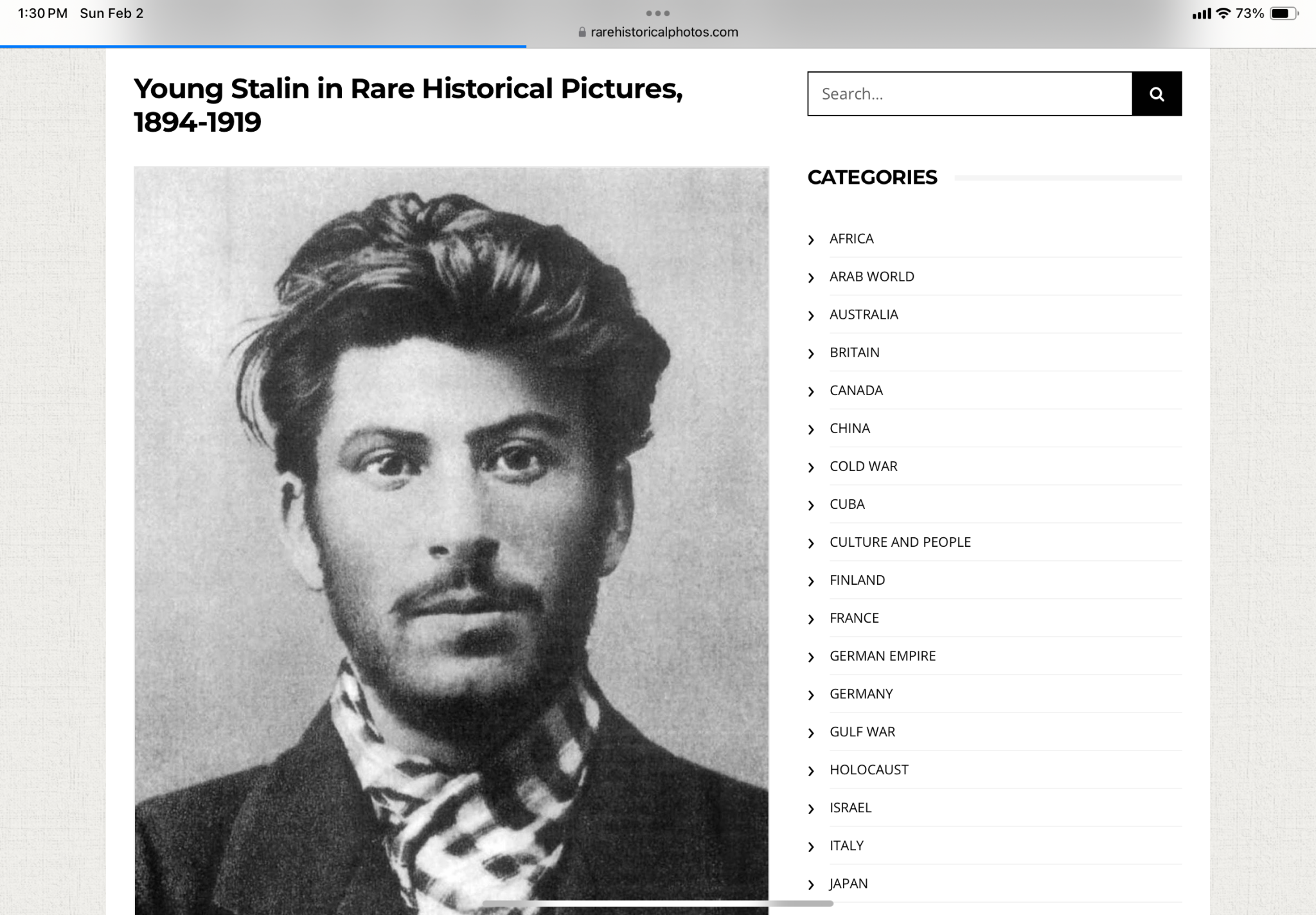The image size is (1316, 915).
Task: Expand the COLD WAR category arrow
Action: (811, 467)
